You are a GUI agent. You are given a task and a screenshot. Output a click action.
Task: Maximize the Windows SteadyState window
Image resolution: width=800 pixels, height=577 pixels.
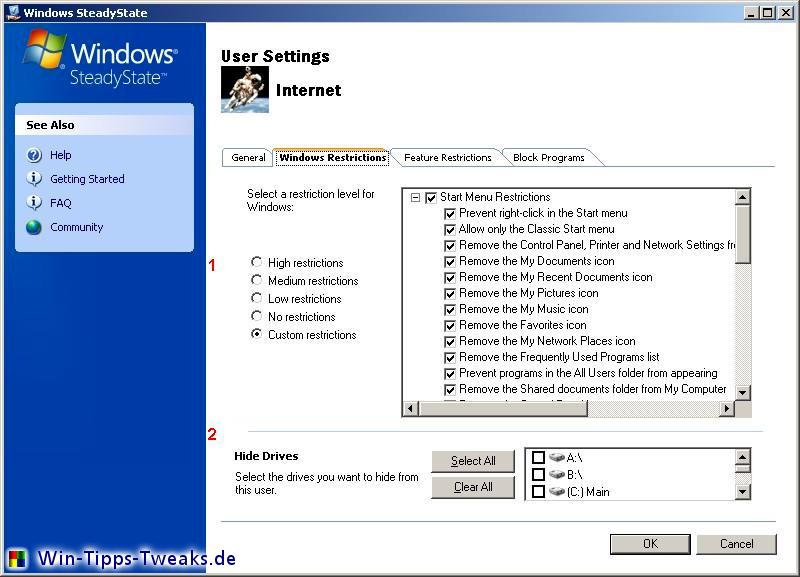[767, 13]
